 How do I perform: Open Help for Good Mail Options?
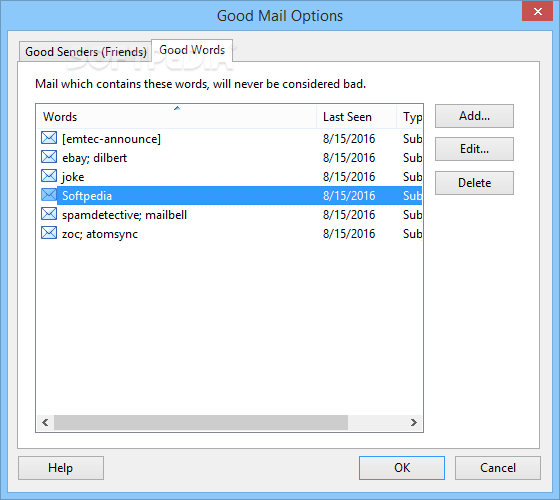pyautogui.click(x=61, y=468)
